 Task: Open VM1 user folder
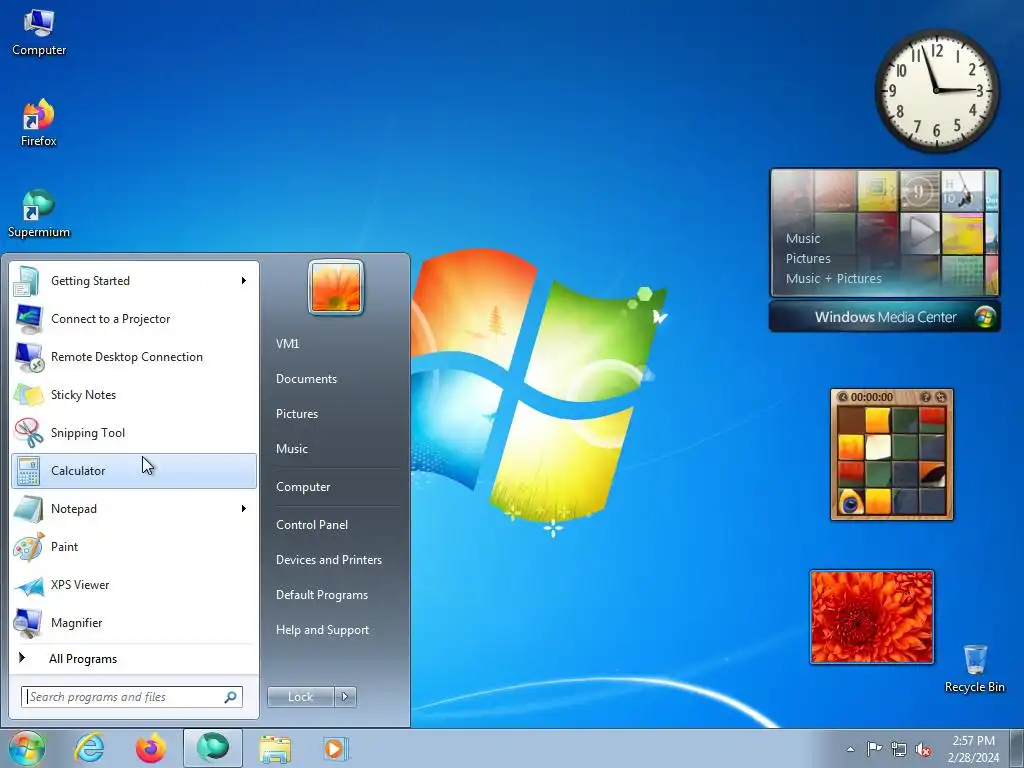(287, 344)
